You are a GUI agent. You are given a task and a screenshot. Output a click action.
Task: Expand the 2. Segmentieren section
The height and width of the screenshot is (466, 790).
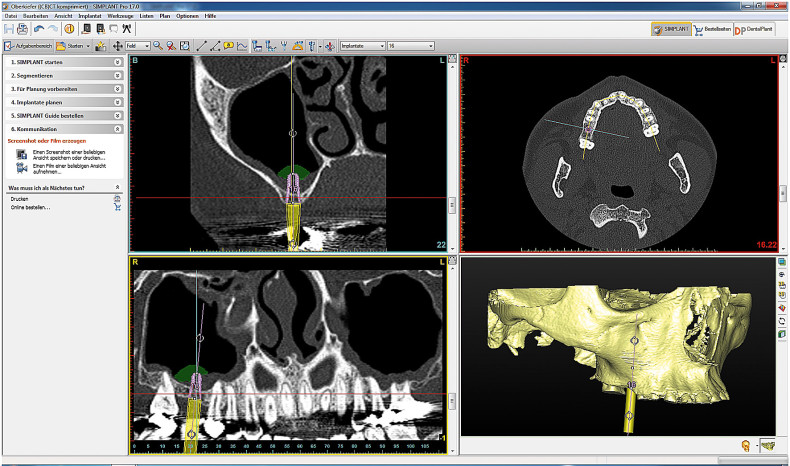pos(64,76)
